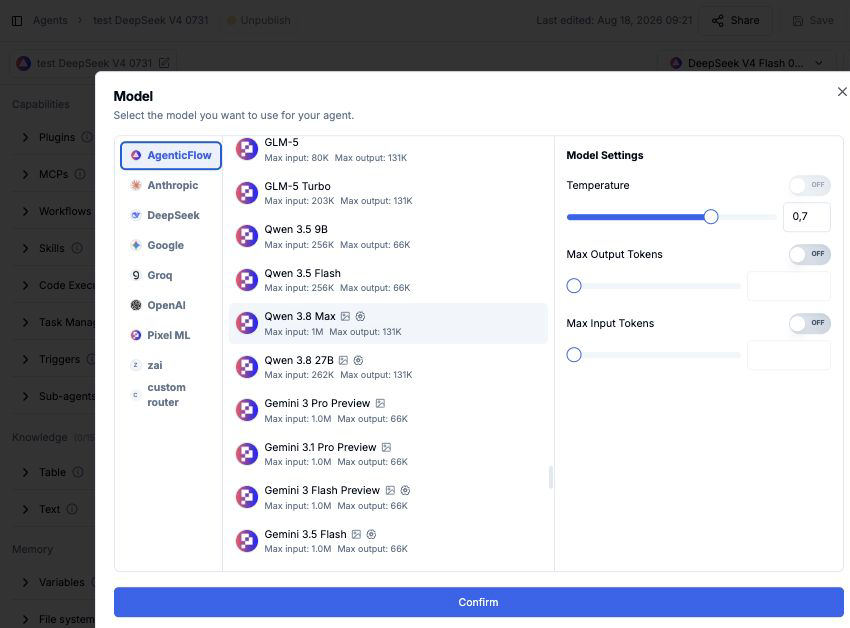Click the Qwen 3.5 9B model logo
The width and height of the screenshot is (850, 628).
247,236
